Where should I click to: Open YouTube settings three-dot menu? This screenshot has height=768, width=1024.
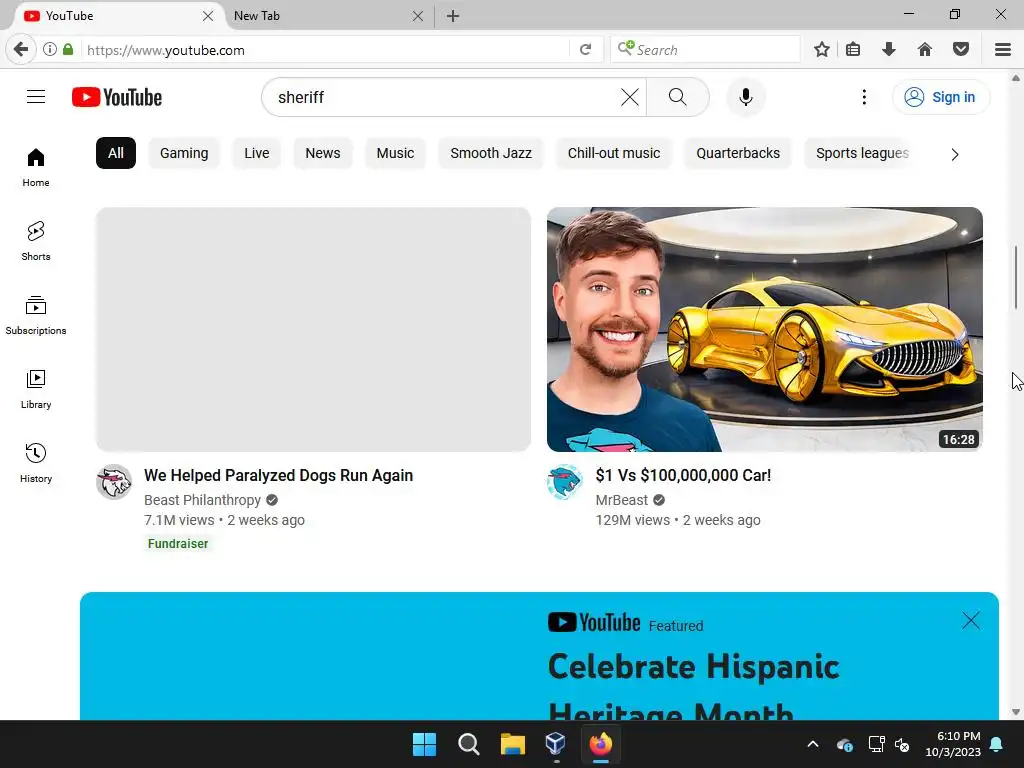tap(864, 97)
